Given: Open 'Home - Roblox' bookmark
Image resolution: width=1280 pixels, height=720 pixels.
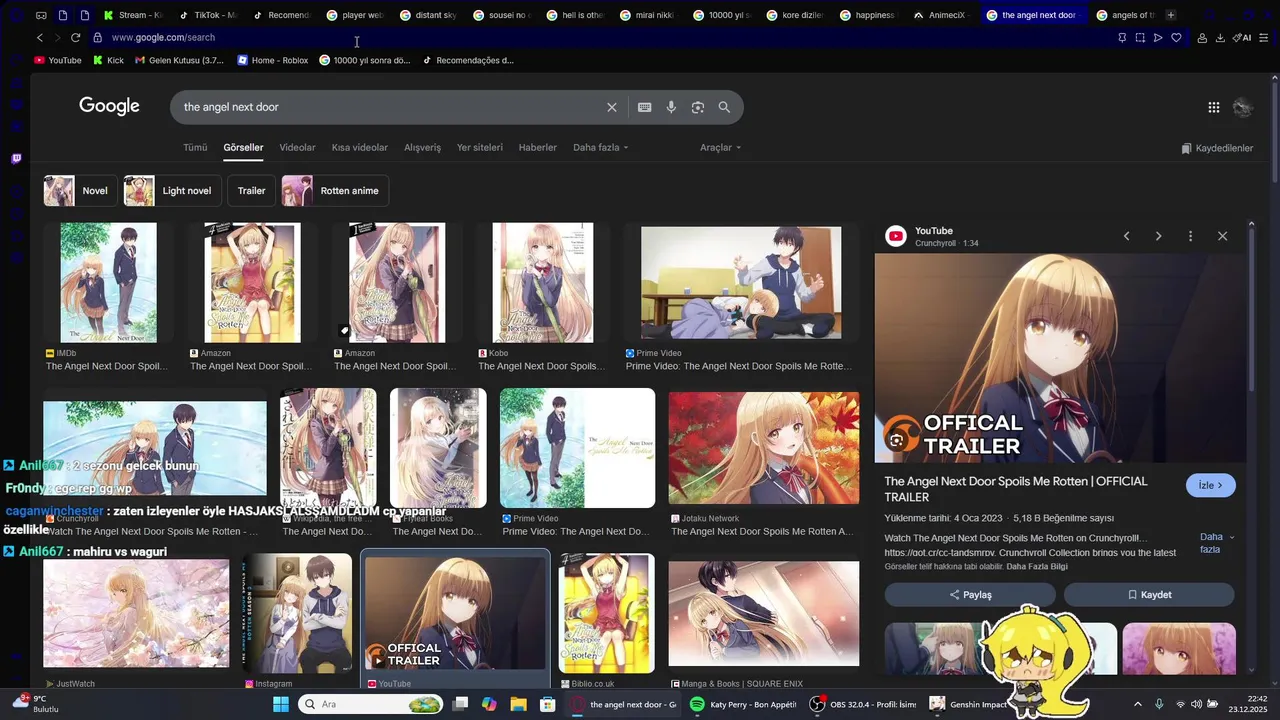Looking at the screenshot, I should (x=272, y=60).
